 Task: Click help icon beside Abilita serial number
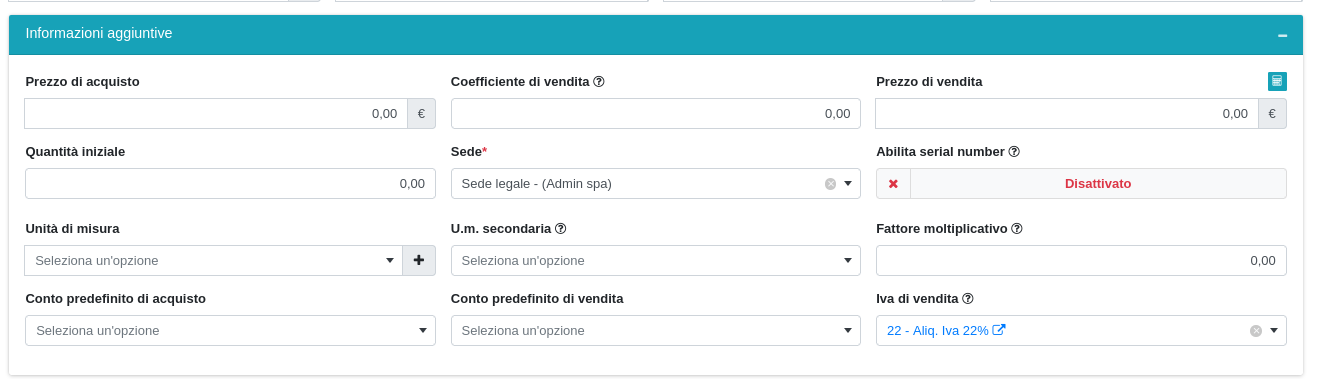point(1014,152)
